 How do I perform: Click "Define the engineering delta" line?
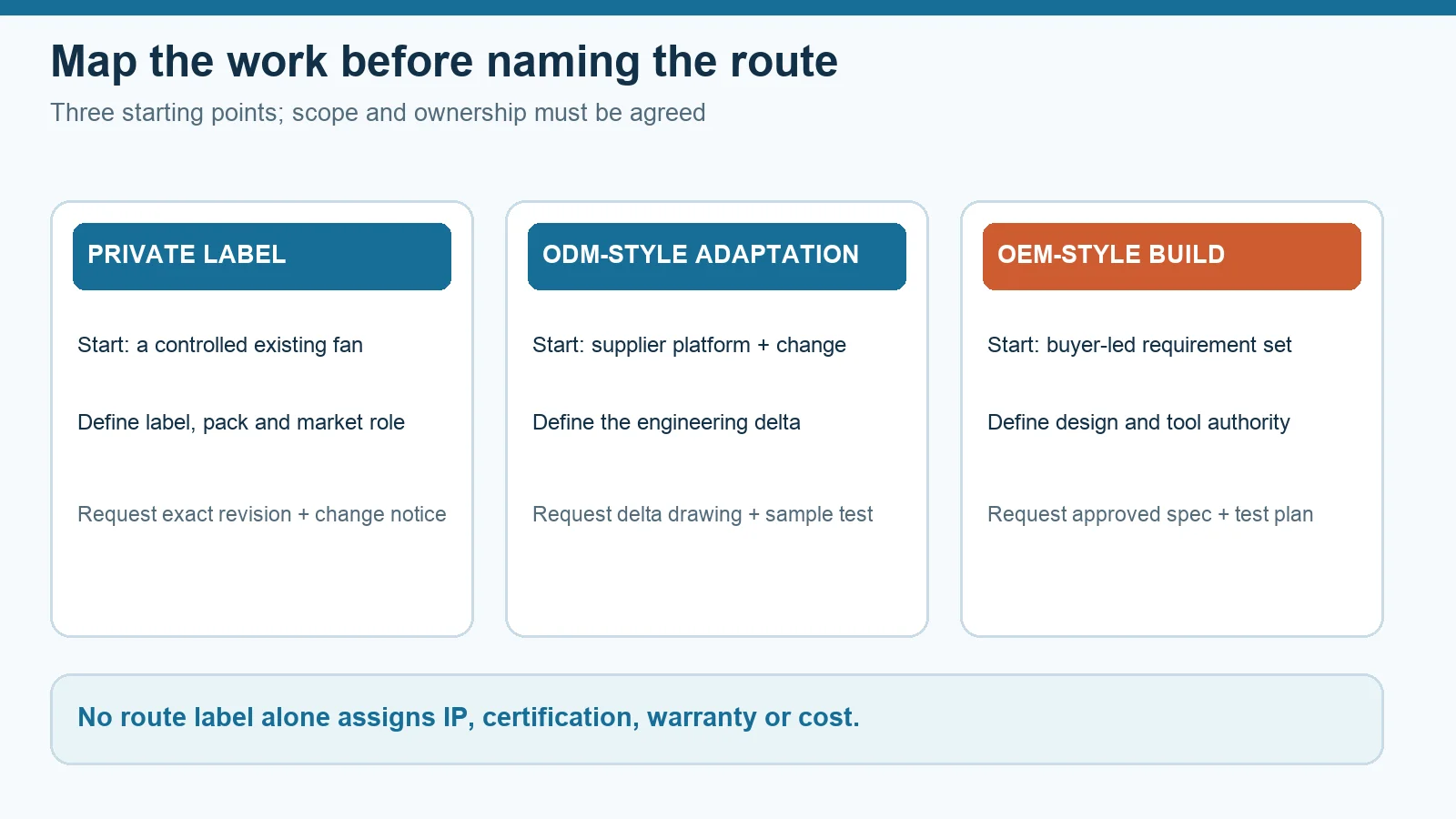pyautogui.click(x=666, y=422)
